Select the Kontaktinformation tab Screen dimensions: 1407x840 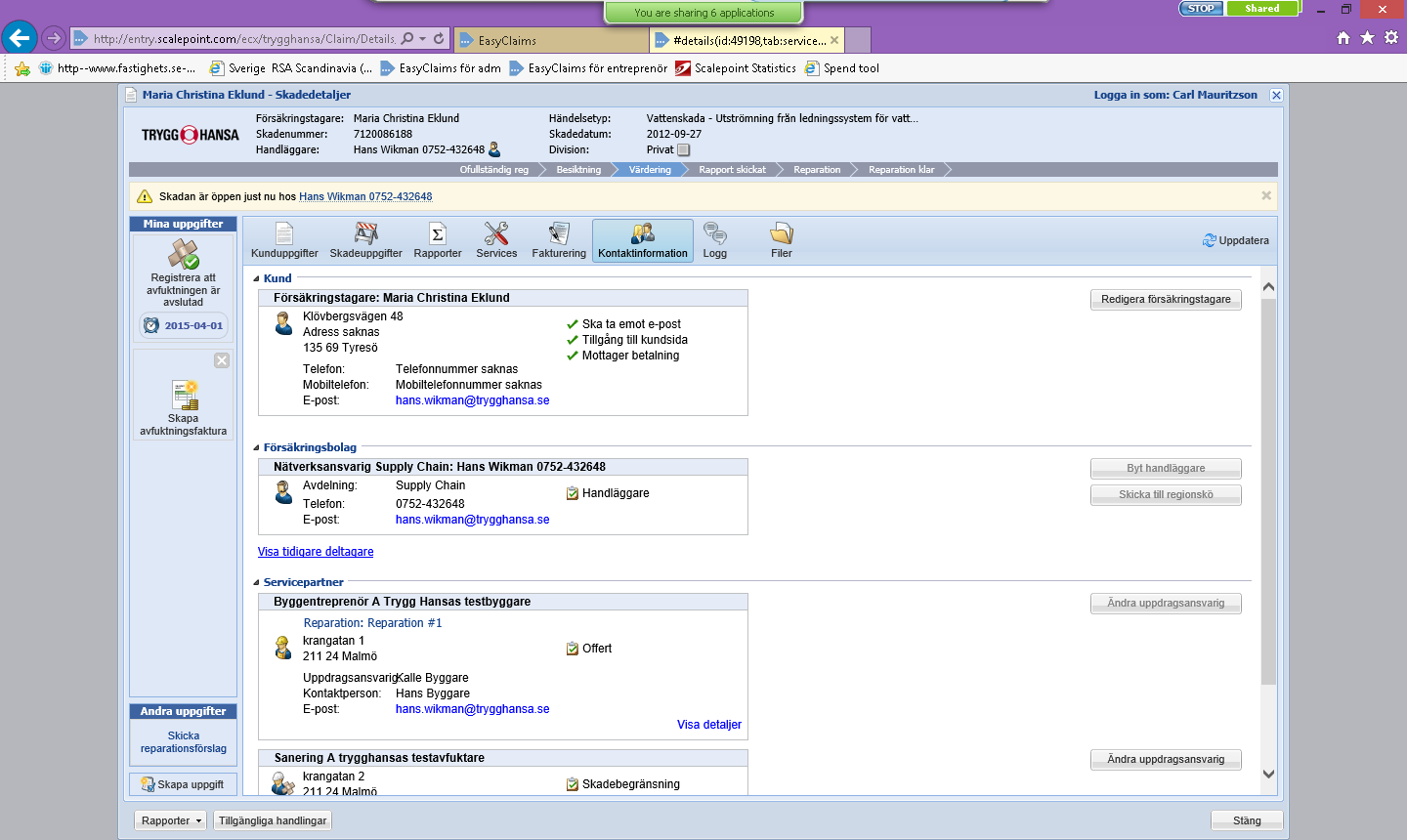pos(643,240)
